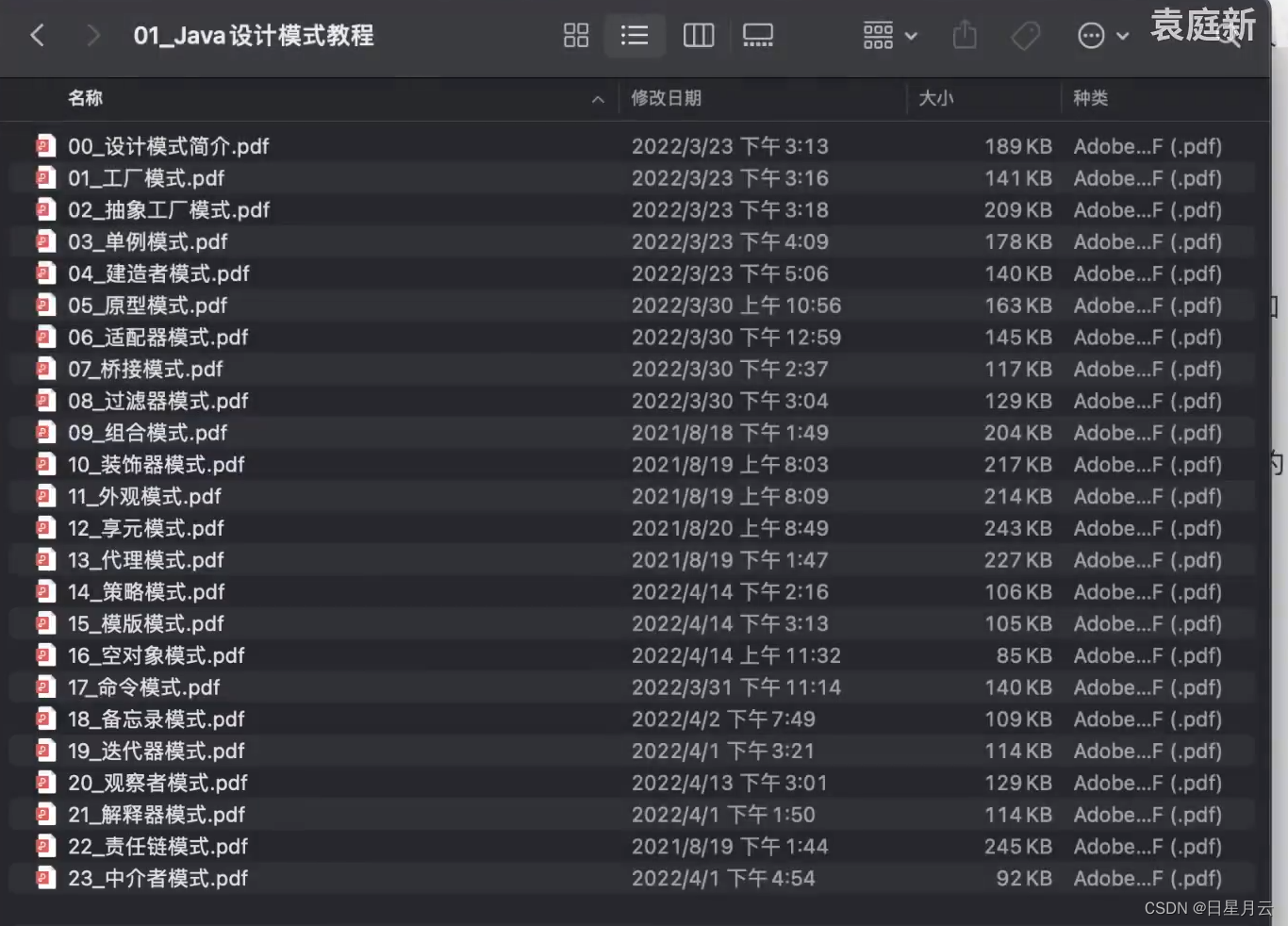
Task: Click PDF icon of 08_过滤器模式.pdf
Action: coord(45,401)
